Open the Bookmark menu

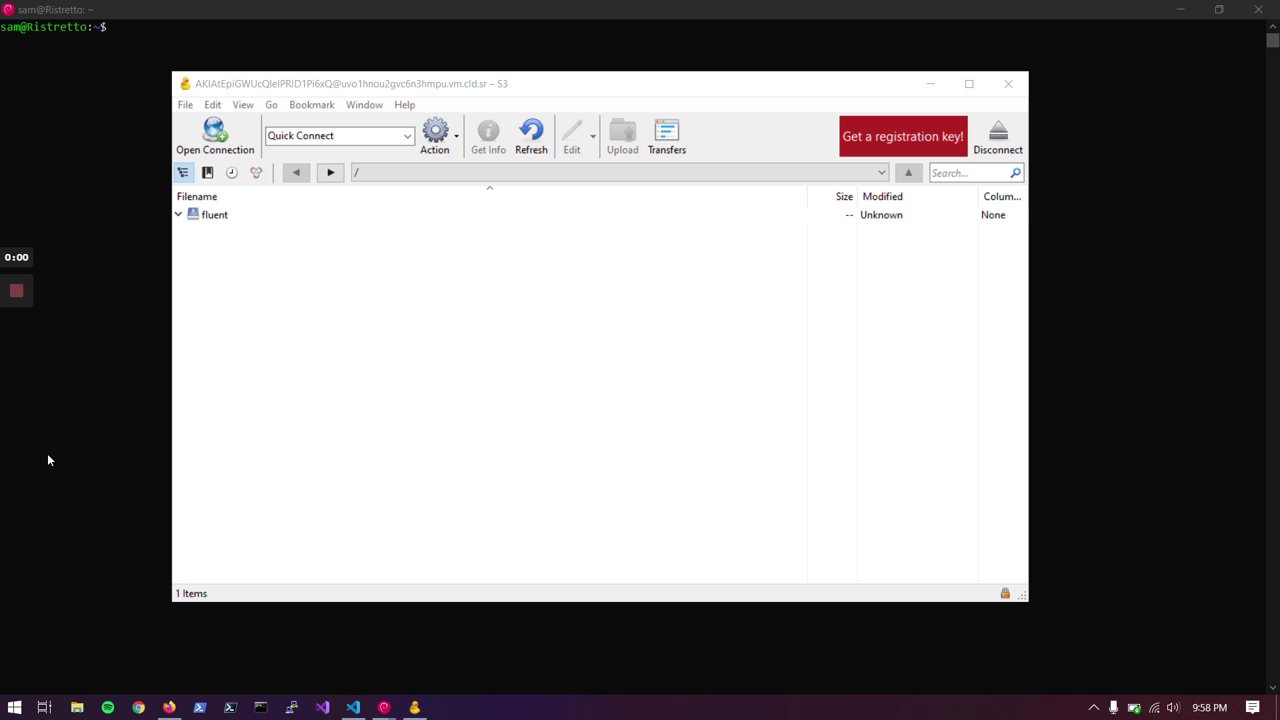coord(312,105)
